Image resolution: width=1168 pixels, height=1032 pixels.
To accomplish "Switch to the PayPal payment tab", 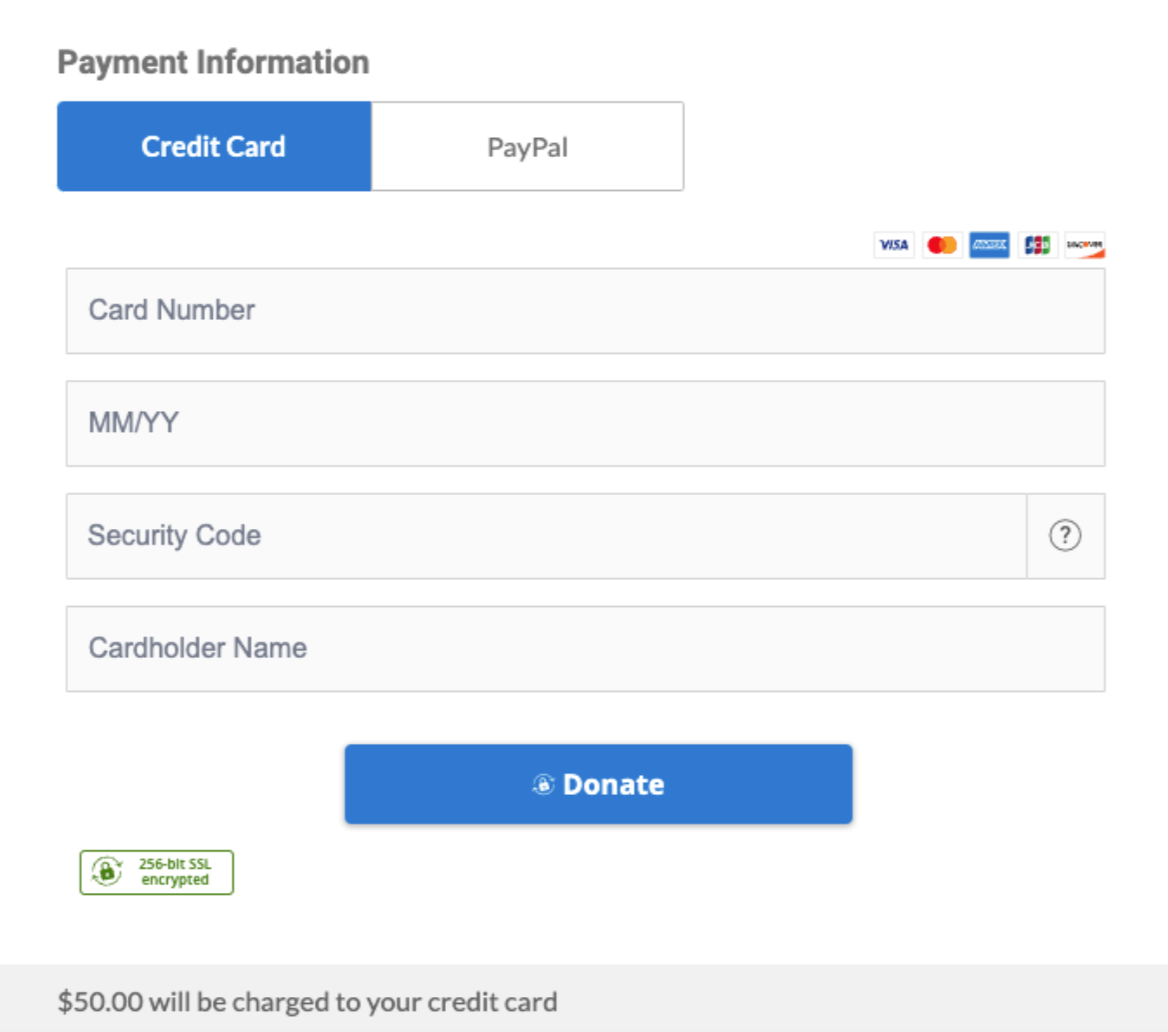I will point(527,146).
